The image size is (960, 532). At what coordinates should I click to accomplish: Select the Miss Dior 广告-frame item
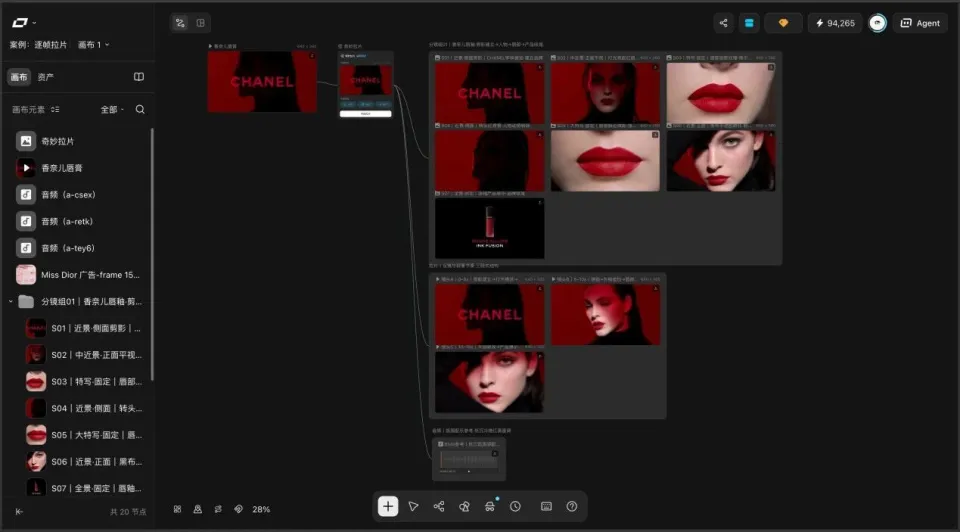(80, 275)
